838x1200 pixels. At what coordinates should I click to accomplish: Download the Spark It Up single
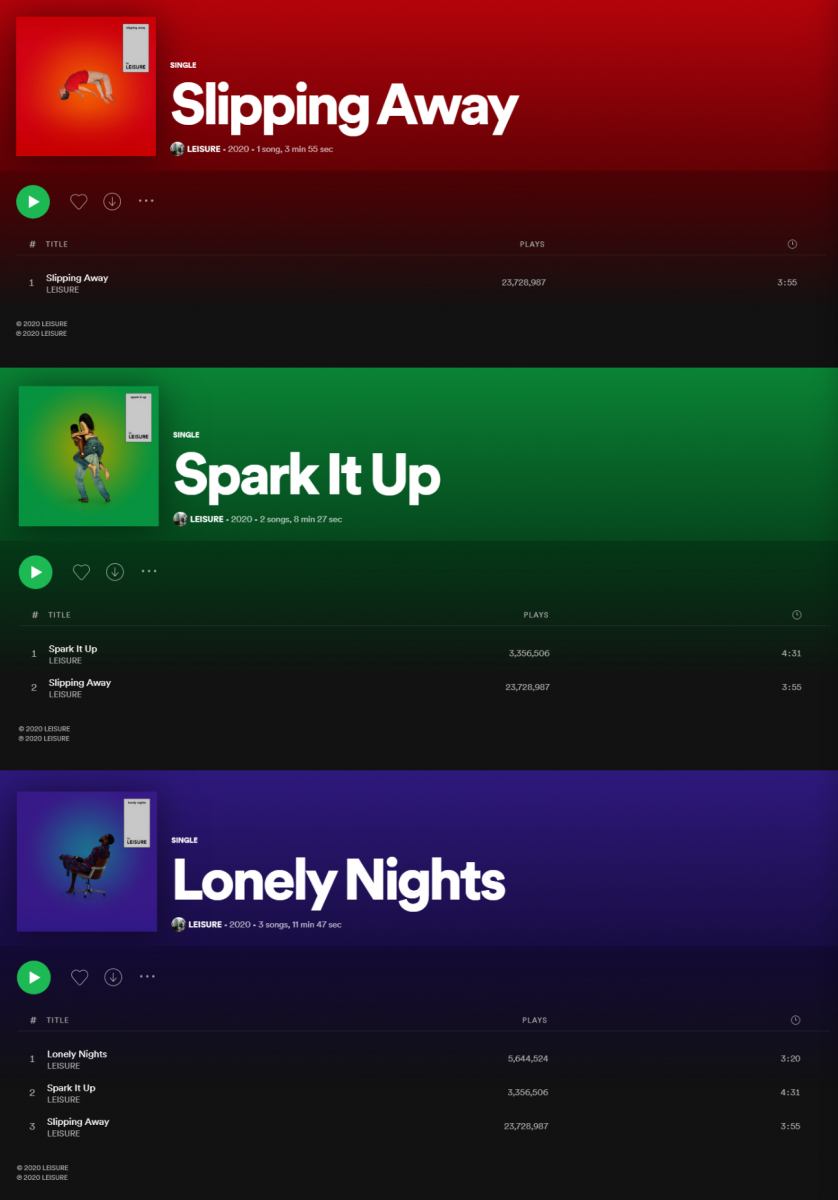115,572
